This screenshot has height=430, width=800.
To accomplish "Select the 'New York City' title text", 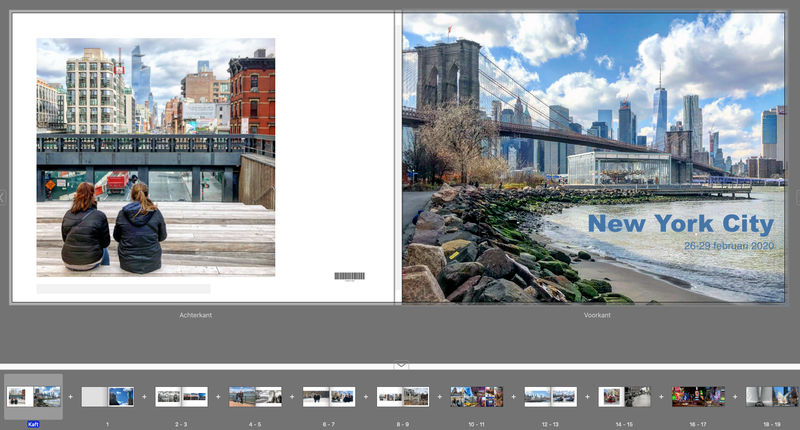I will click(x=681, y=224).
